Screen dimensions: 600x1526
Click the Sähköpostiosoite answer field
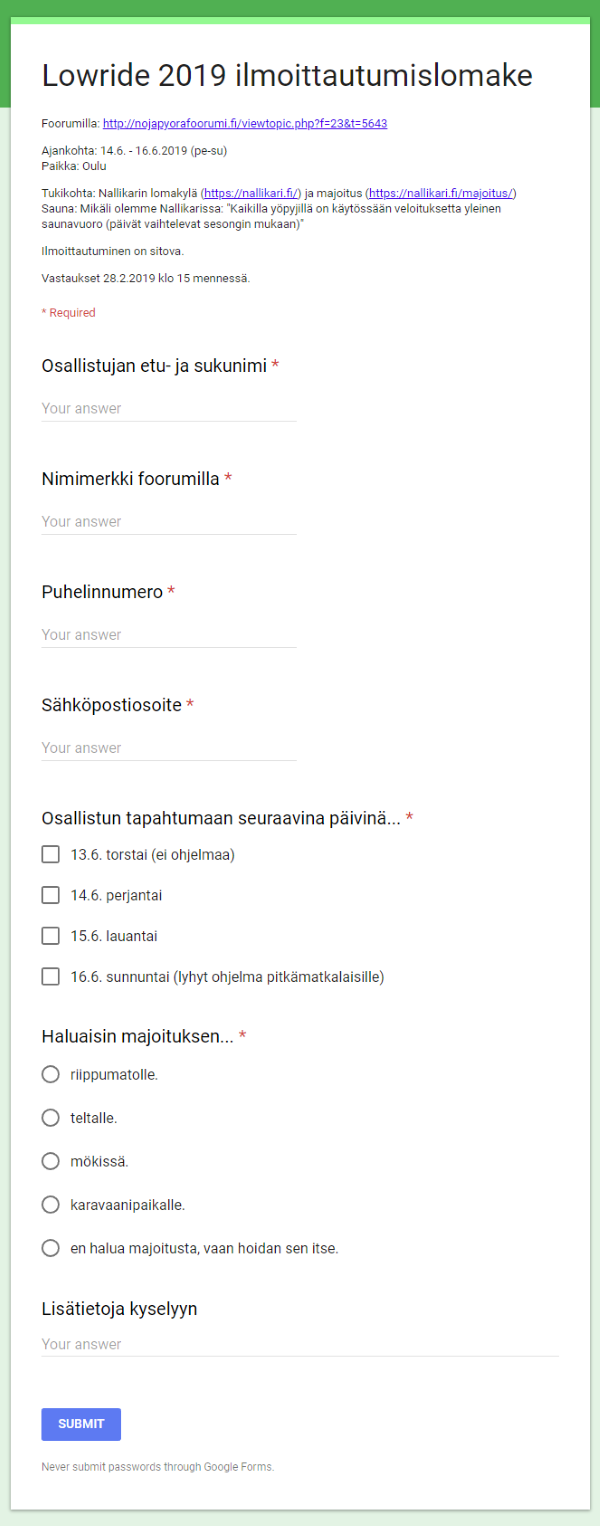(x=168, y=747)
